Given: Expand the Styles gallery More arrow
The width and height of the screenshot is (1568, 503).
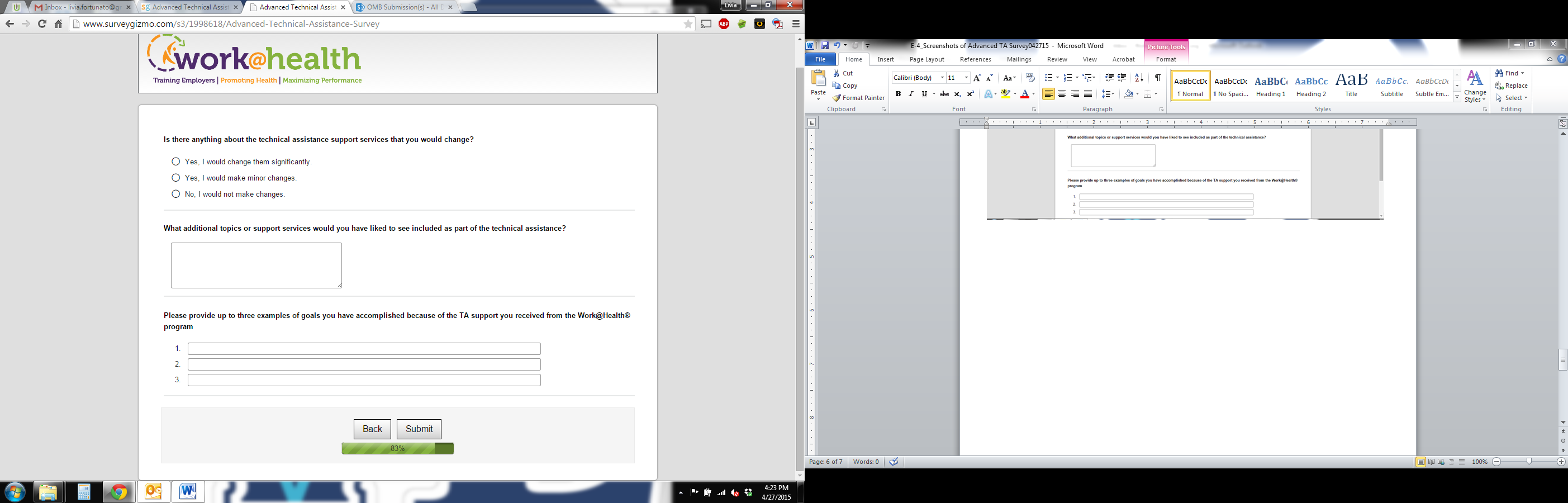Looking at the screenshot, I should (x=1457, y=97).
